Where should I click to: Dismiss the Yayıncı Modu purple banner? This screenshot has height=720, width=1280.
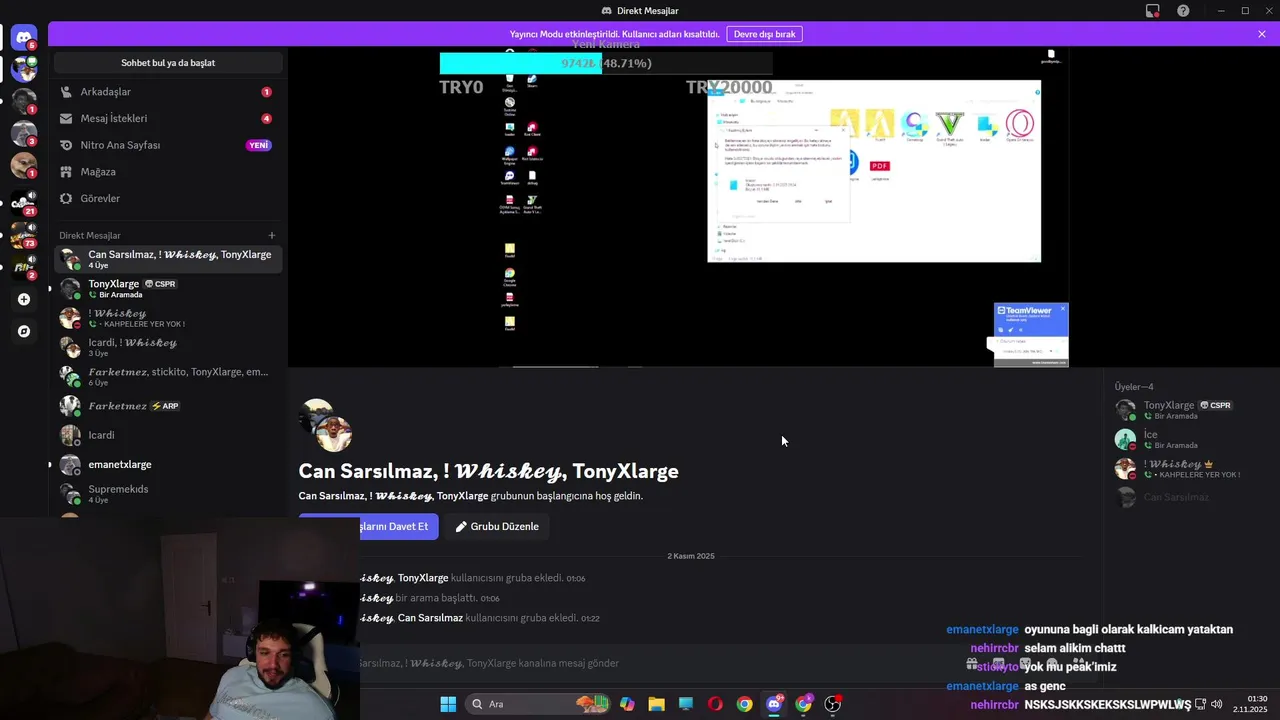click(x=1262, y=34)
